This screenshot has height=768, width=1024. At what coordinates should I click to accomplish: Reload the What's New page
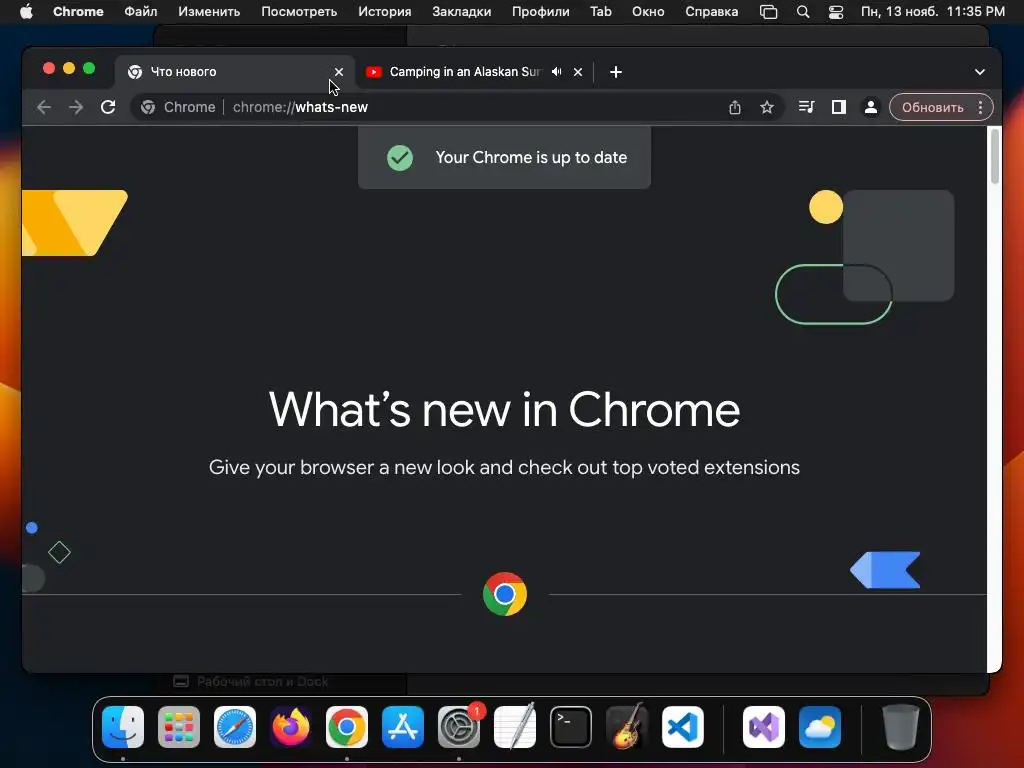(x=108, y=107)
